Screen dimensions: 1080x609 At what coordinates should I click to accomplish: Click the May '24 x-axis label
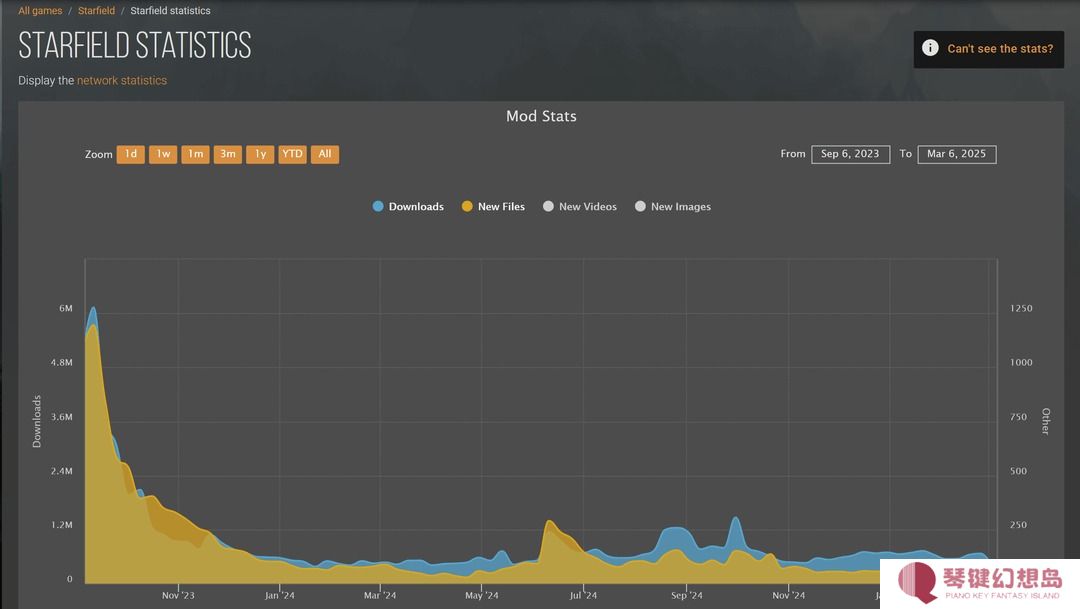point(481,595)
